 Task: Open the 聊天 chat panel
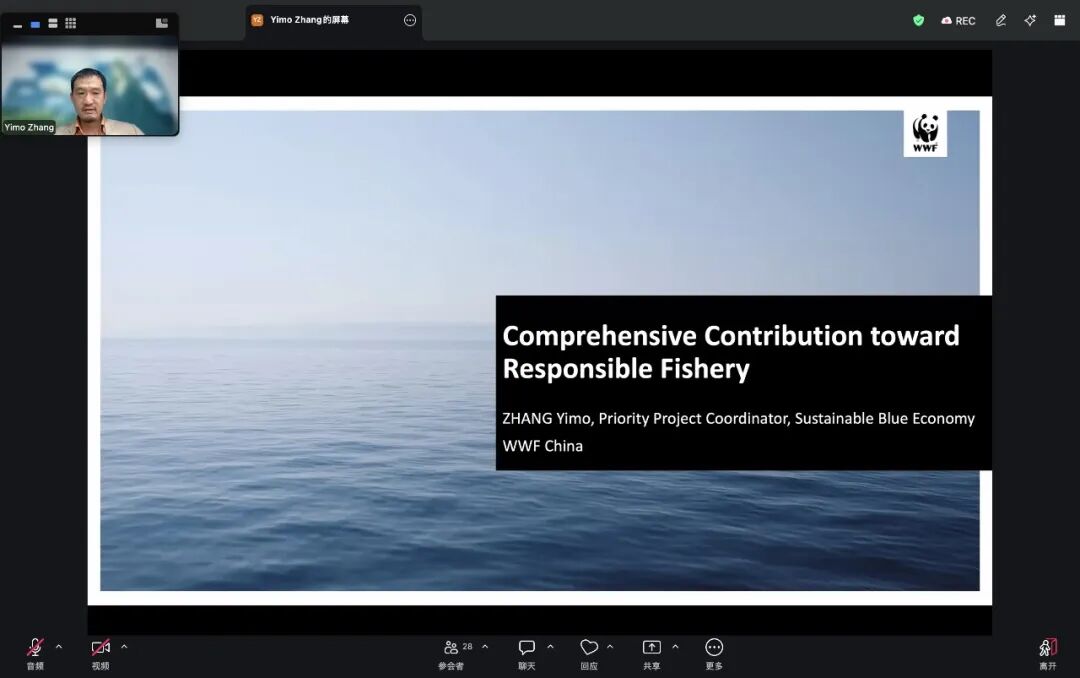(527, 655)
